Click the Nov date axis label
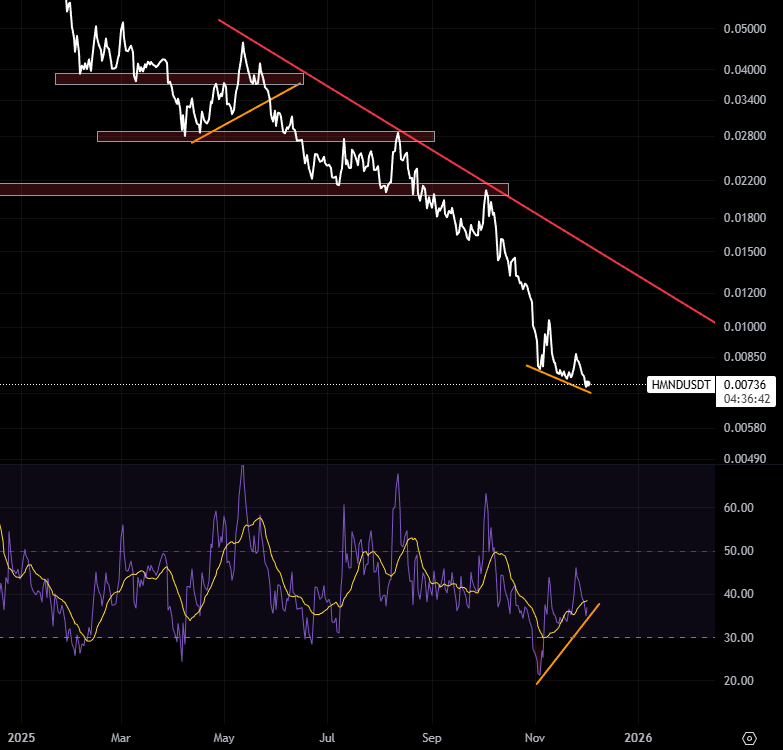Screen dimensions: 783x750 [535, 738]
